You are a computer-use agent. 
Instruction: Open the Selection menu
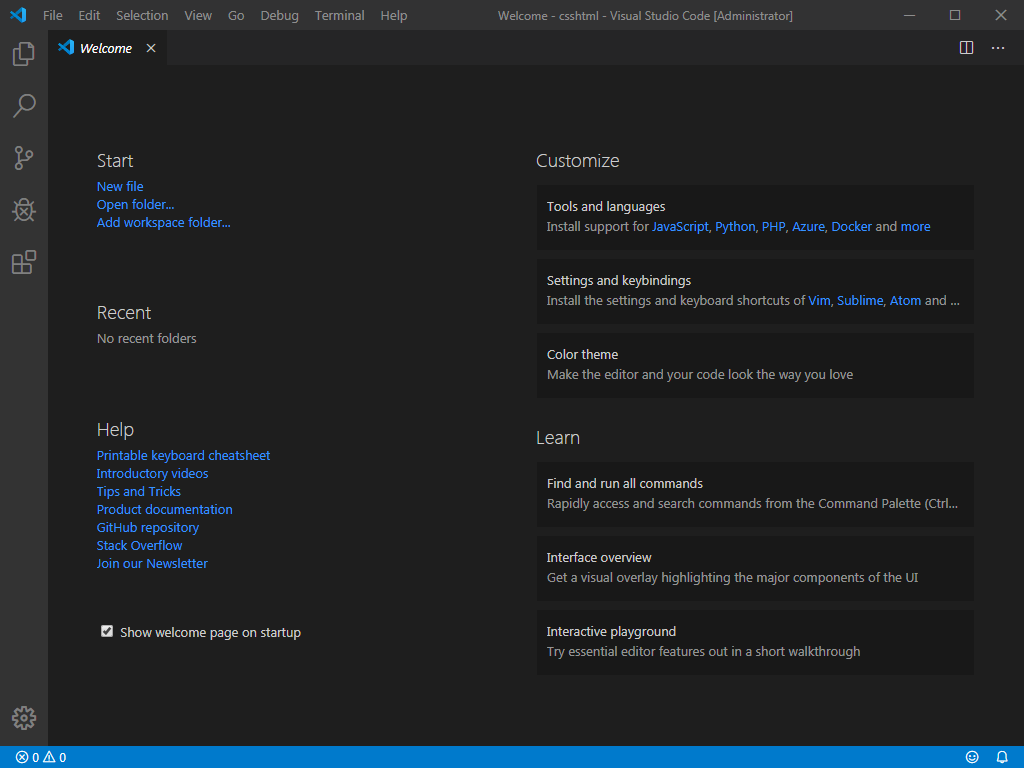pyautogui.click(x=142, y=16)
